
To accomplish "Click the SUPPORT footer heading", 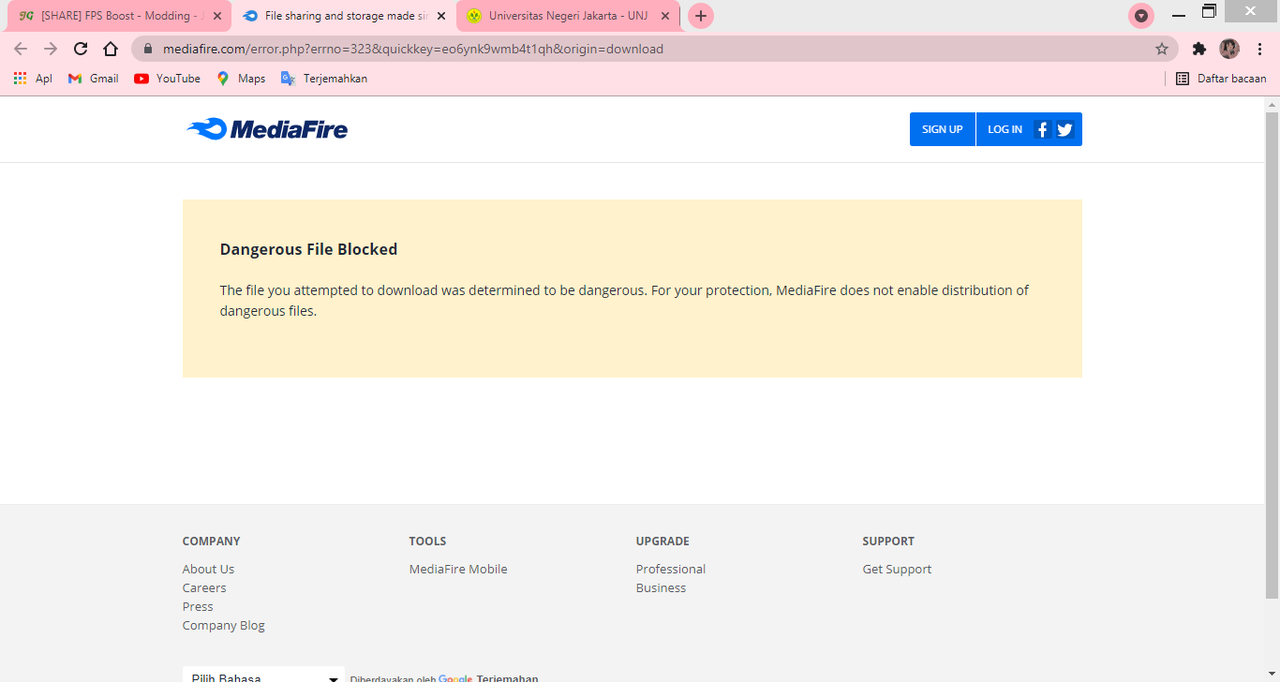I will [888, 541].
